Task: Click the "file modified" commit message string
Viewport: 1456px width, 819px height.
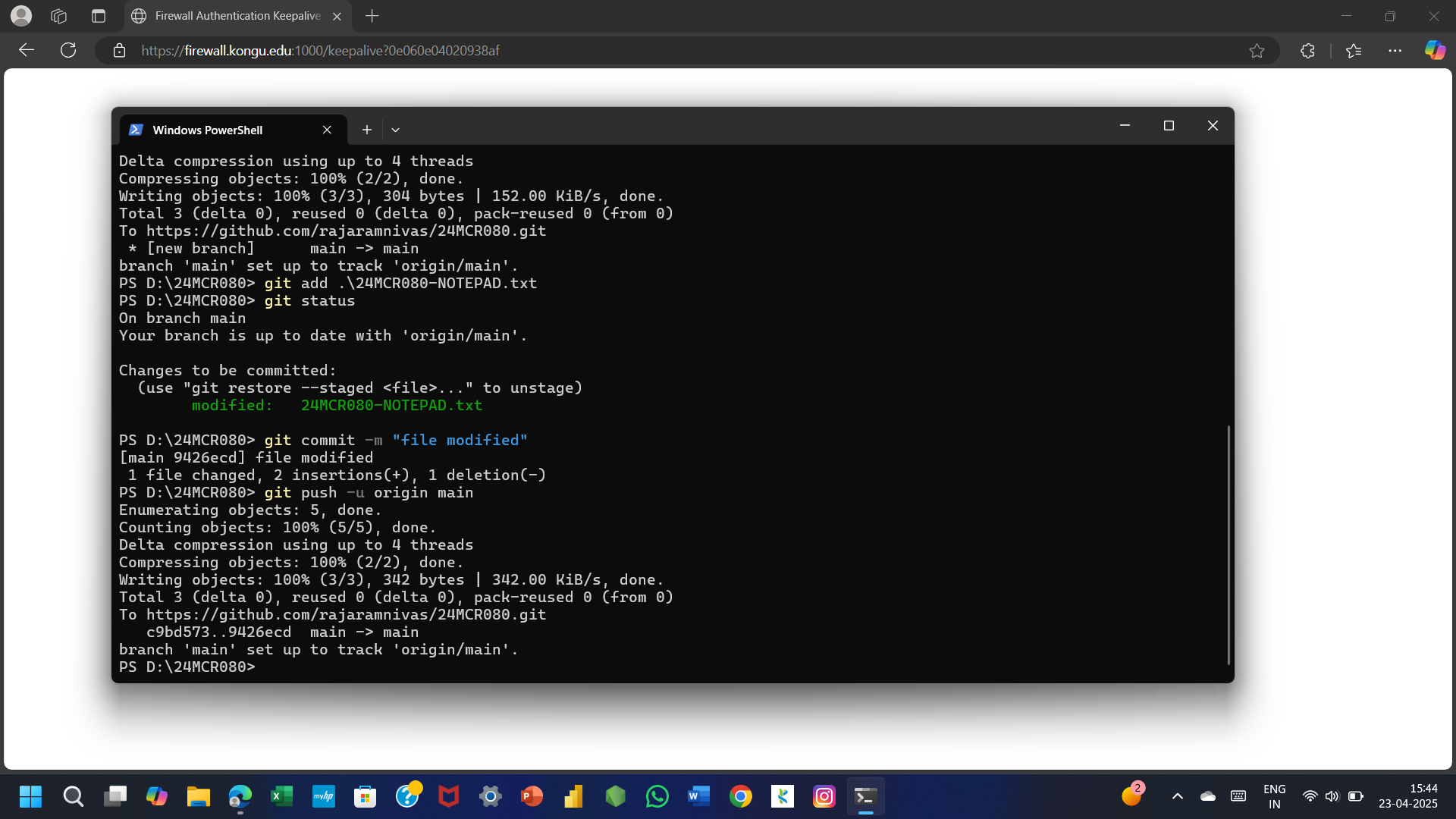Action: (x=460, y=441)
